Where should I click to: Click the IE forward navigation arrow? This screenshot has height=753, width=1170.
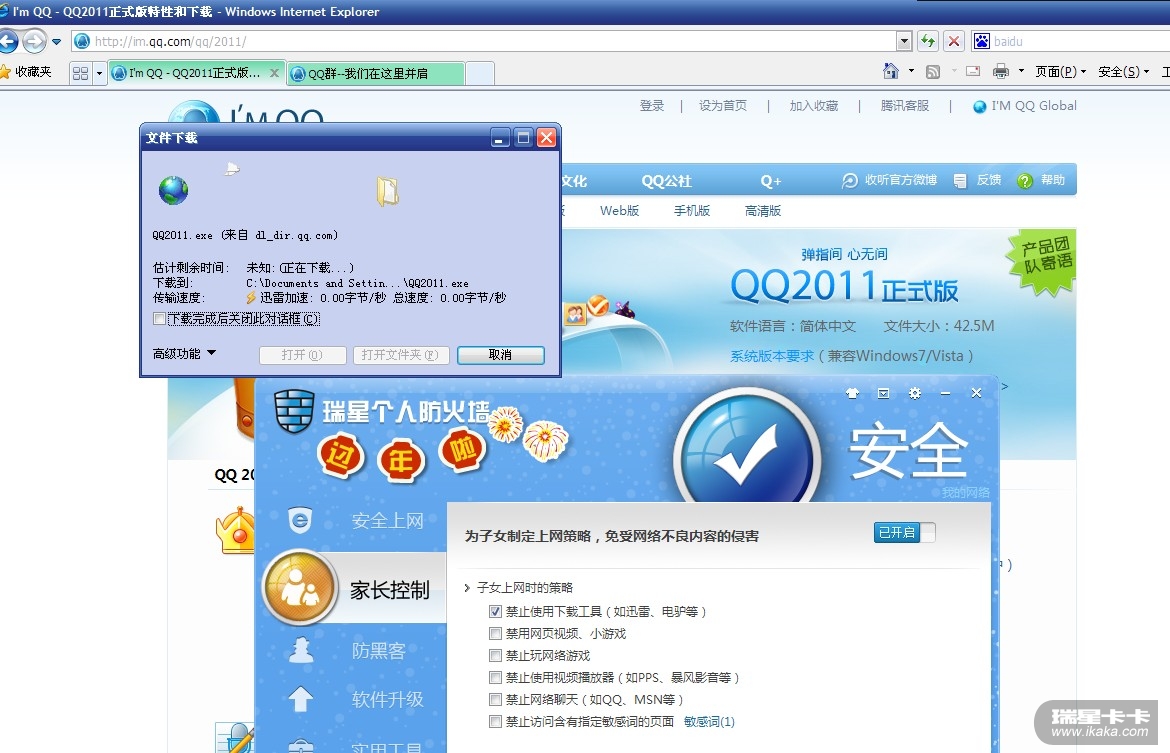point(34,41)
